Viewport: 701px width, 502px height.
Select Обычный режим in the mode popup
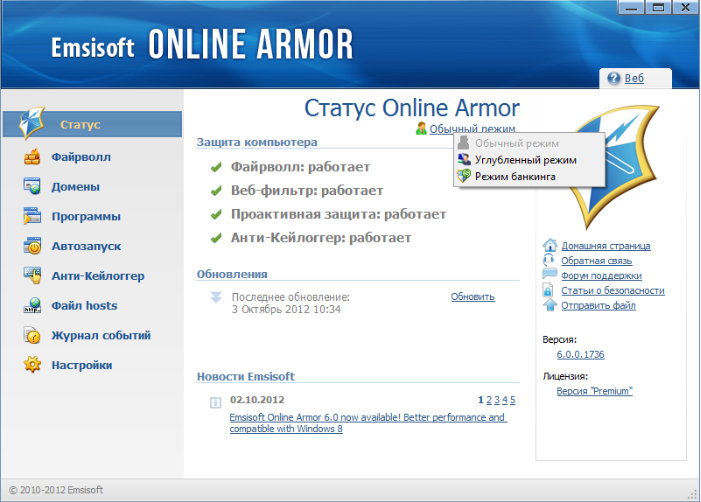pyautogui.click(x=529, y=143)
